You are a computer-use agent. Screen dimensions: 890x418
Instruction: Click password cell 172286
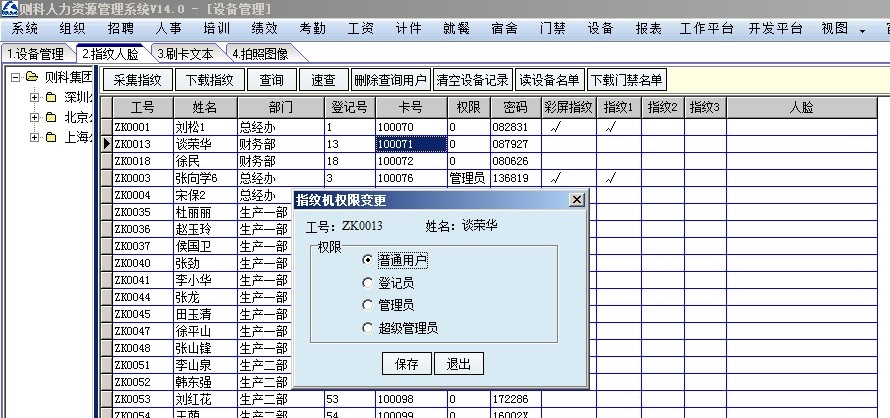tap(515, 399)
